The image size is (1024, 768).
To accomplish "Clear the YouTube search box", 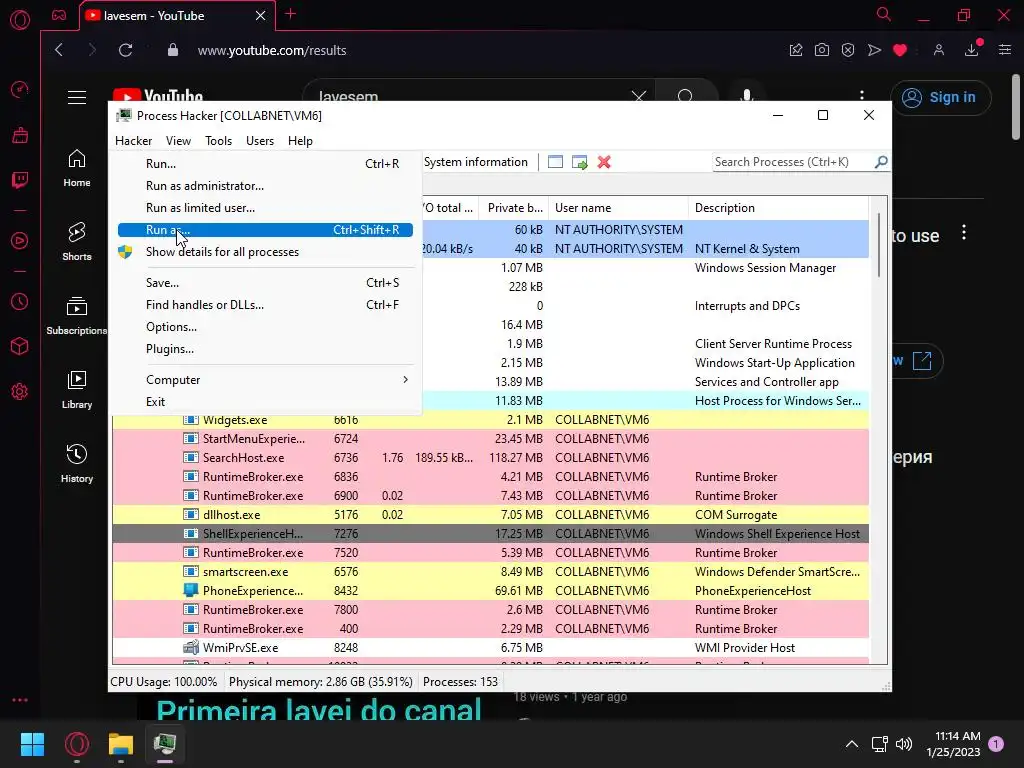I will 639,97.
